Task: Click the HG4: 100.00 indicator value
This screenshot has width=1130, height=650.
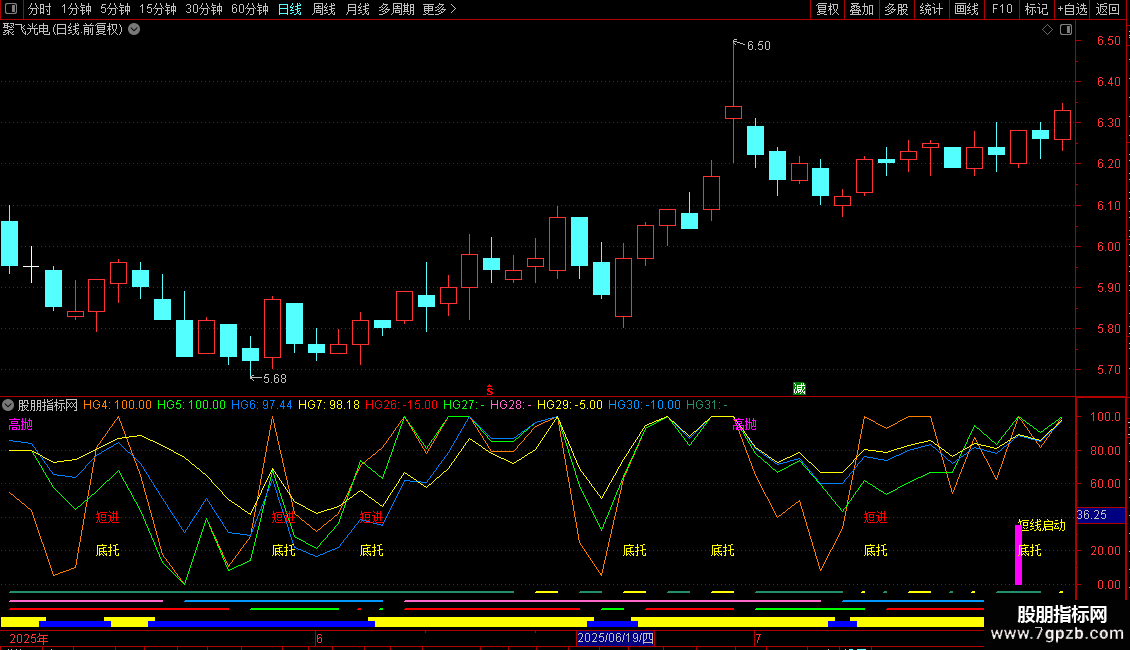Action: tap(117, 405)
